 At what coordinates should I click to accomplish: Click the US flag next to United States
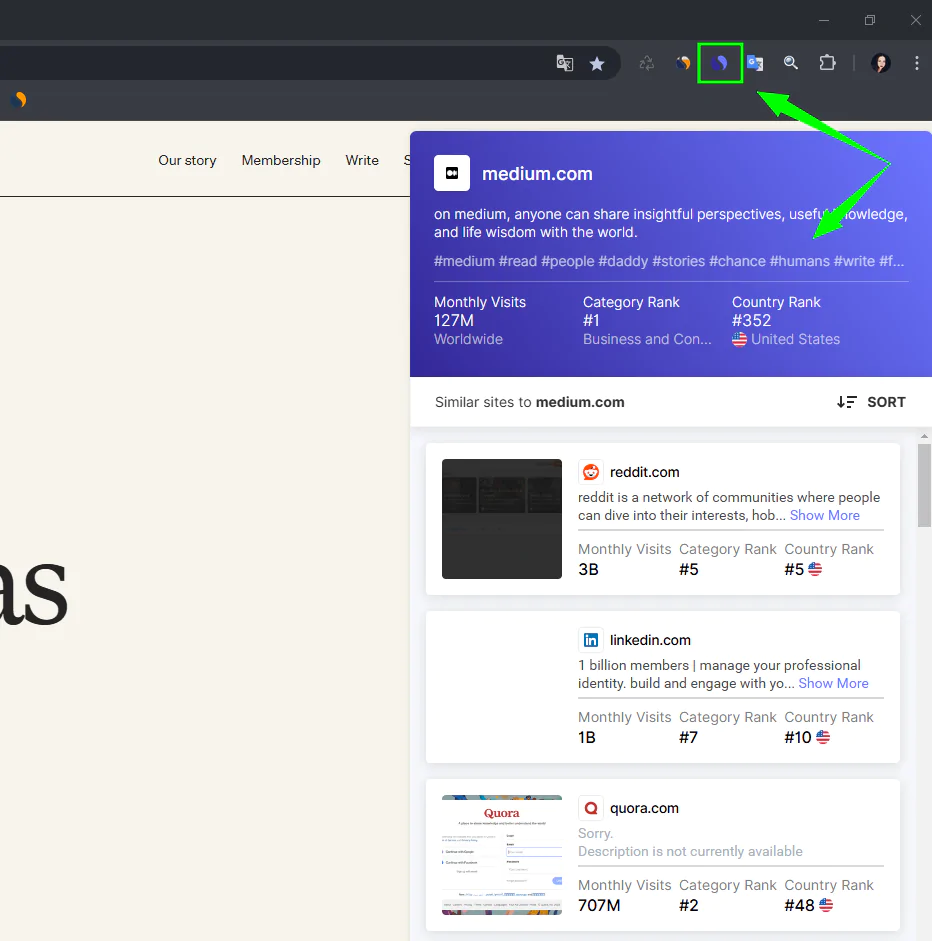point(739,339)
